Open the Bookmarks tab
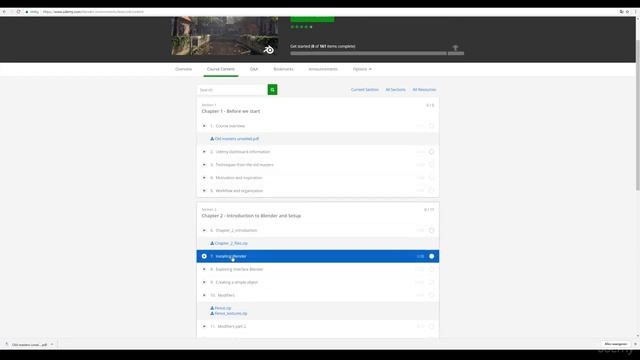640x360 pixels. point(283,69)
